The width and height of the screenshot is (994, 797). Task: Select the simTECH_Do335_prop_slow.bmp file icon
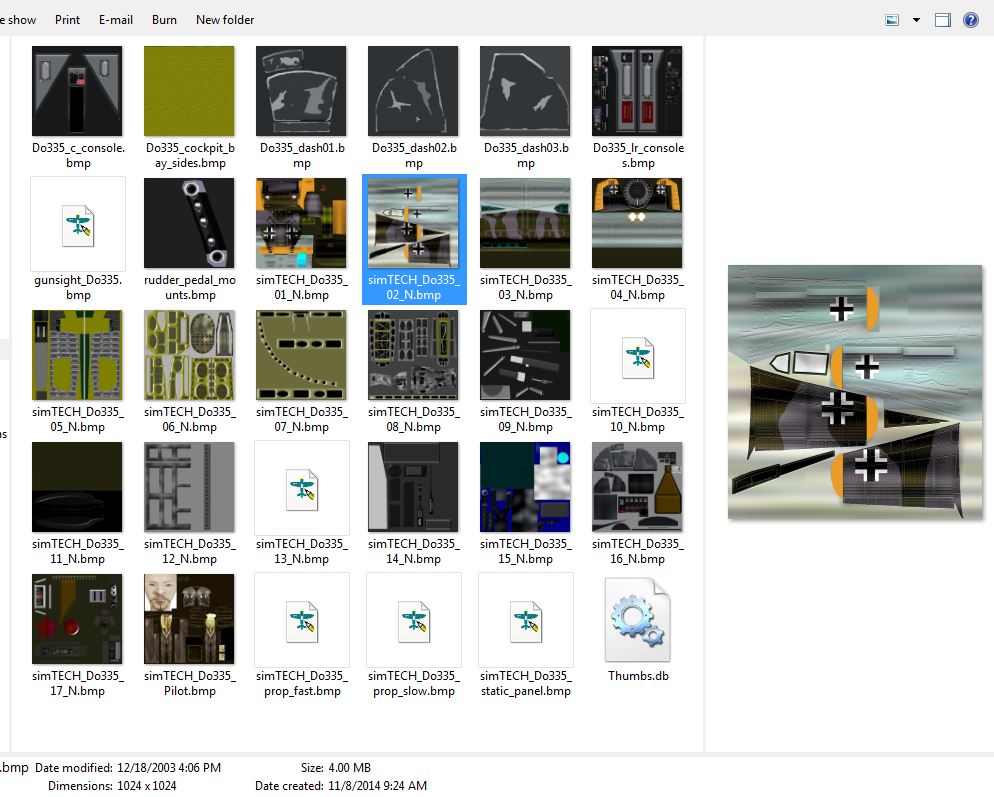pos(414,620)
